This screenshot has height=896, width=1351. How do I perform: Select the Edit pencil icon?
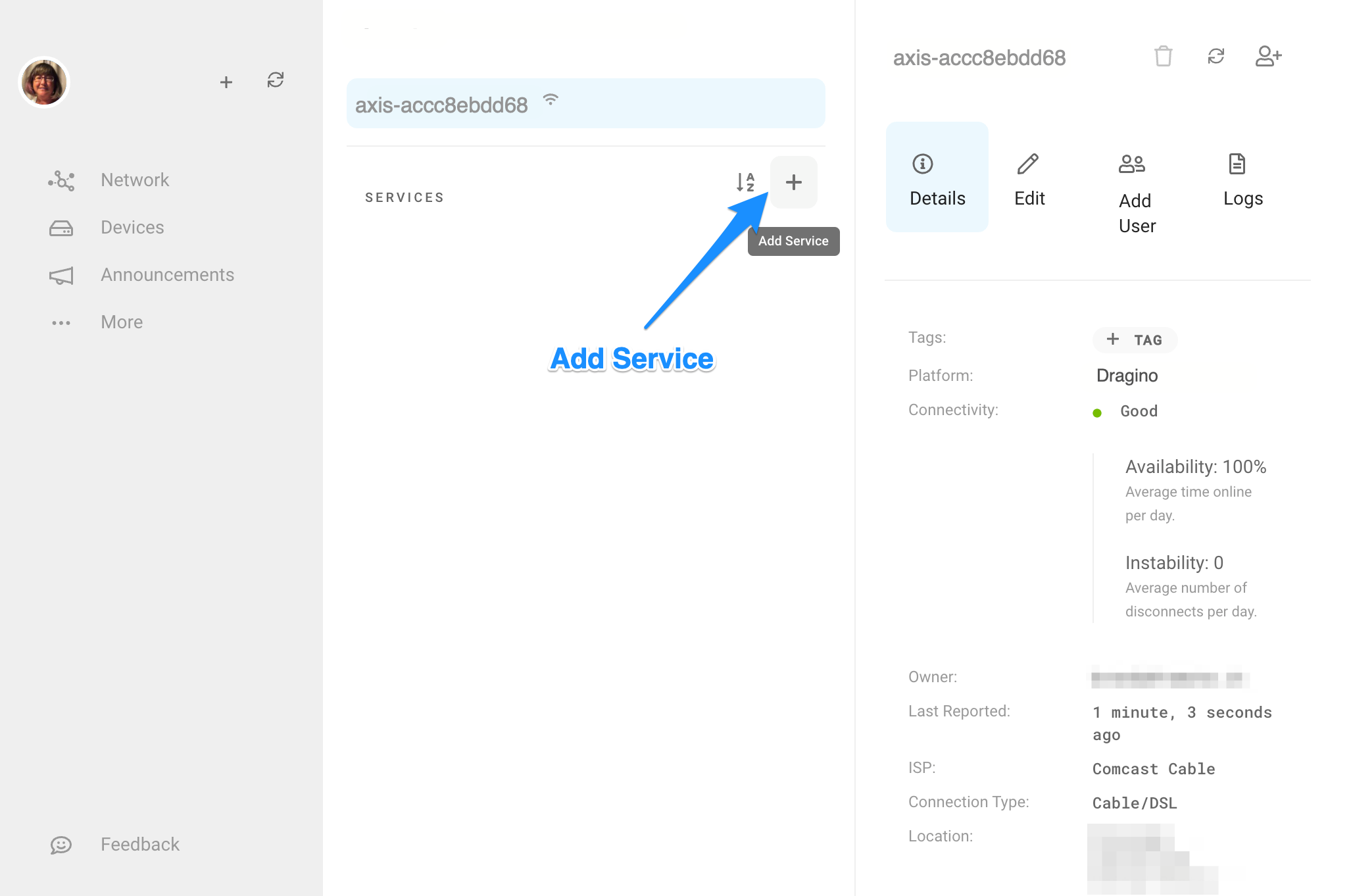pos(1028,164)
